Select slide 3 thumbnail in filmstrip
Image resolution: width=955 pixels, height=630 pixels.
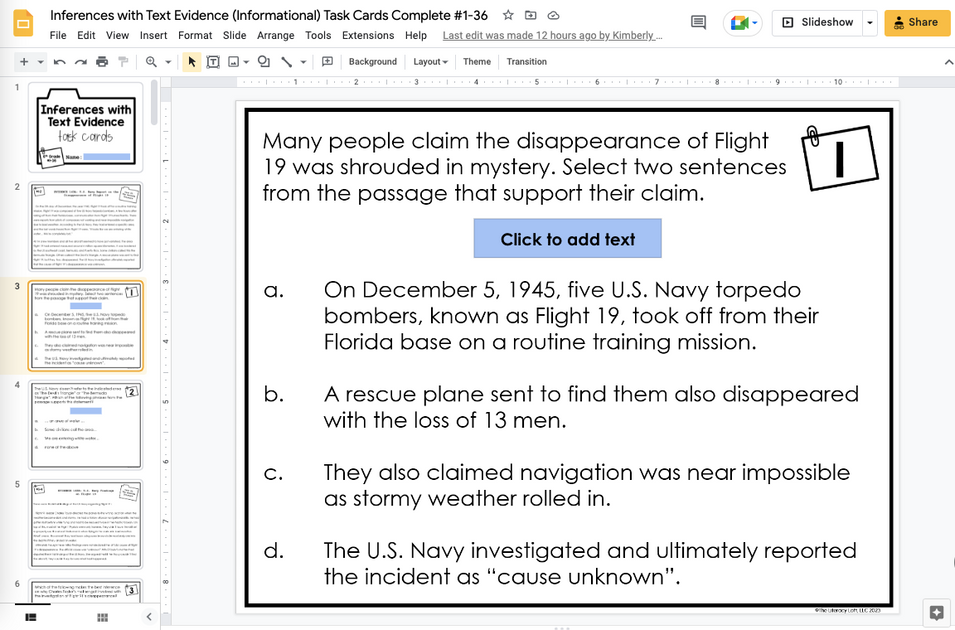coord(85,326)
